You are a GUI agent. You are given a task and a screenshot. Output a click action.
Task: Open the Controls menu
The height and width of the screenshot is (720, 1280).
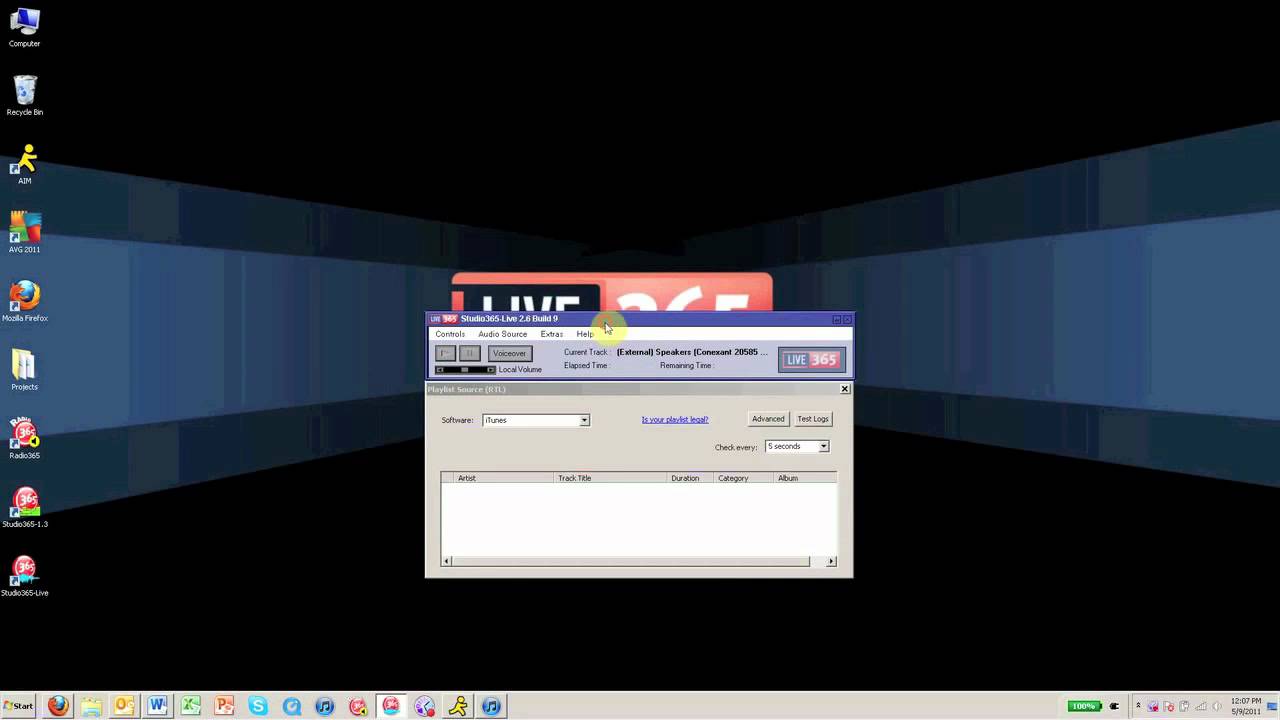click(x=450, y=334)
